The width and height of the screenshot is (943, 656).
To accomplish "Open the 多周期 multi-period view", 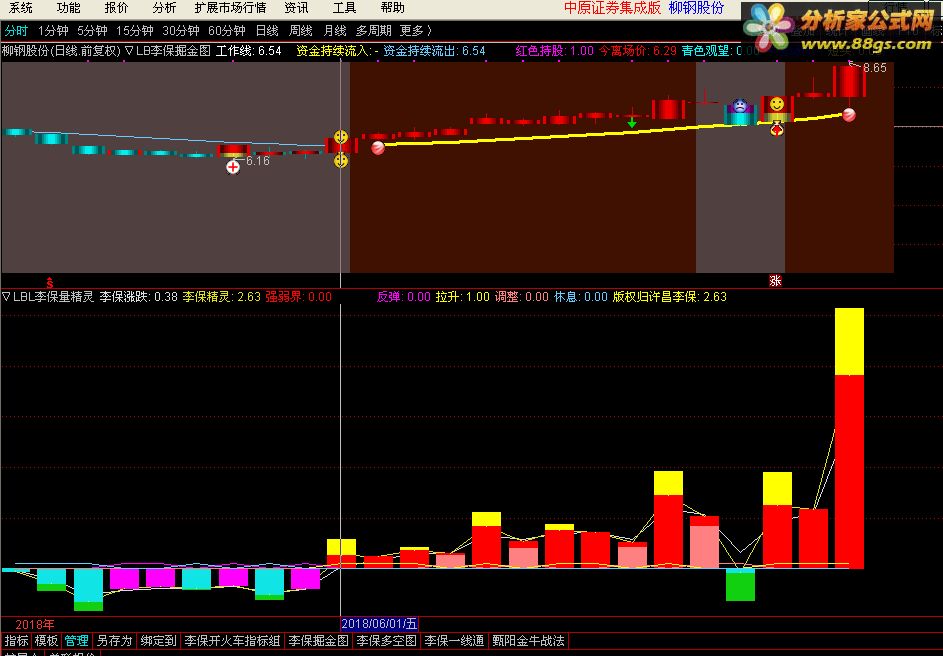I will coord(373,31).
